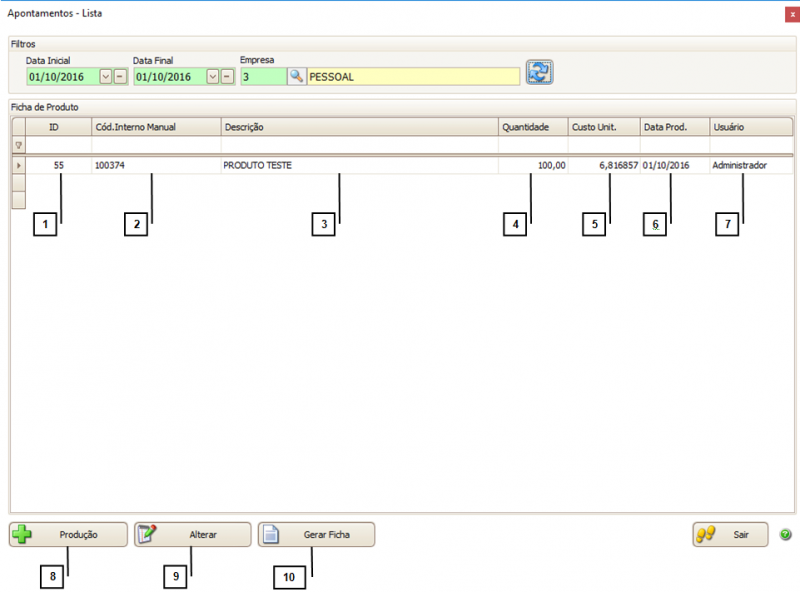Click the Sair button to exit
This screenshot has height=592, width=800.
tap(730, 535)
